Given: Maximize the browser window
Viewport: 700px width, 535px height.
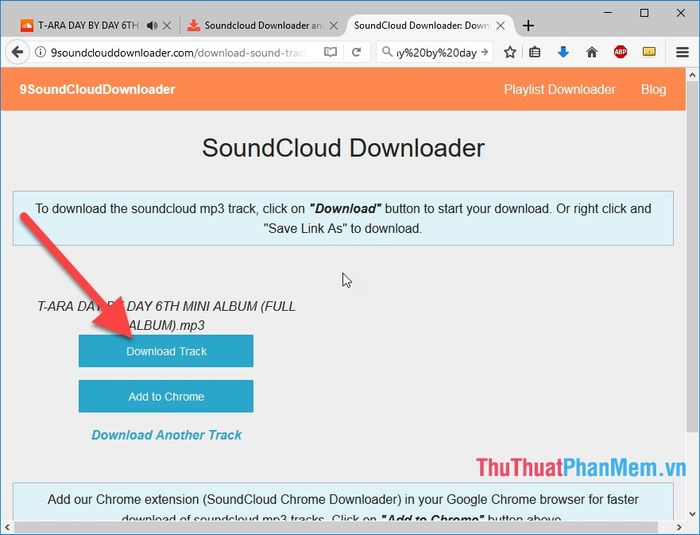Looking at the screenshot, I should (644, 13).
